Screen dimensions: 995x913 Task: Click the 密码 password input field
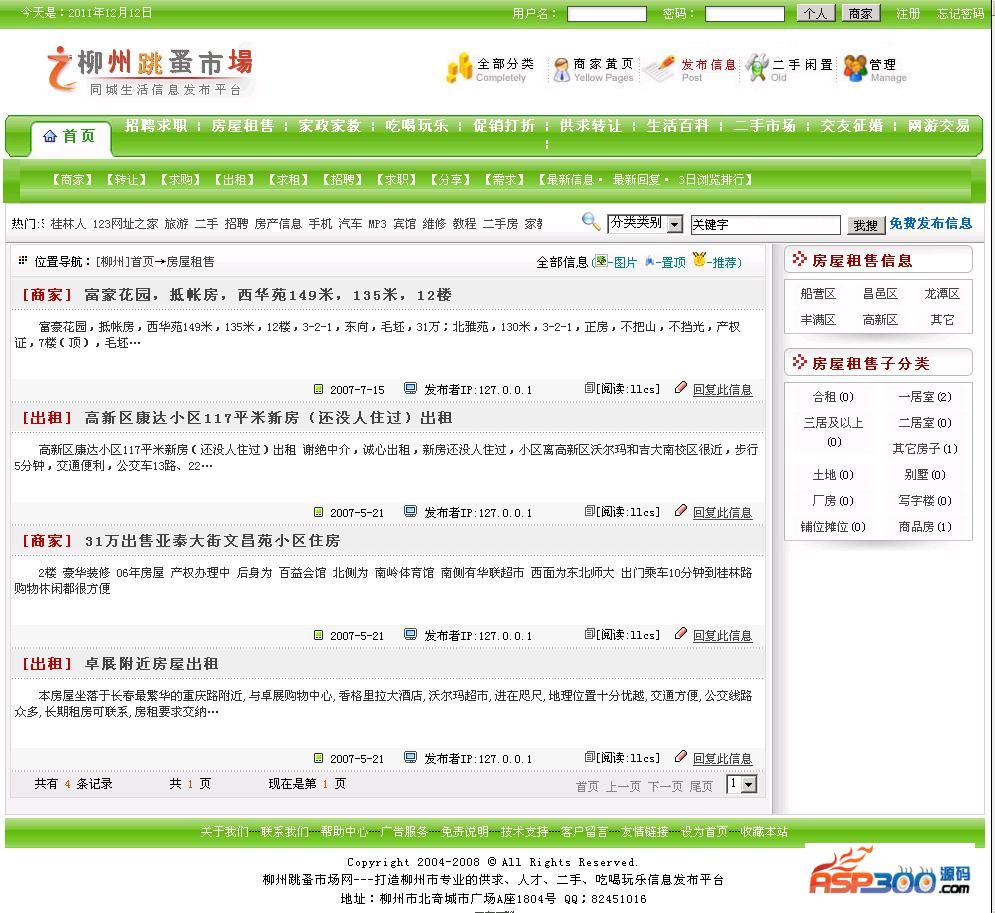[745, 13]
